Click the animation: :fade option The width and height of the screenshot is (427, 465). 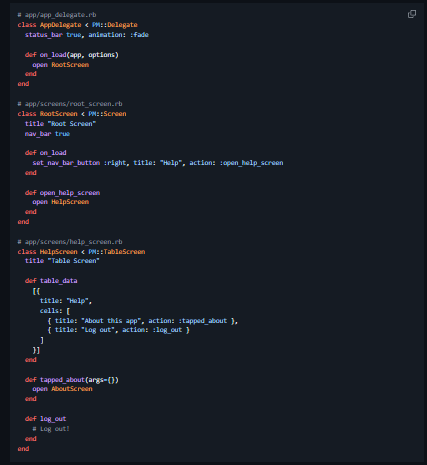tap(118, 35)
